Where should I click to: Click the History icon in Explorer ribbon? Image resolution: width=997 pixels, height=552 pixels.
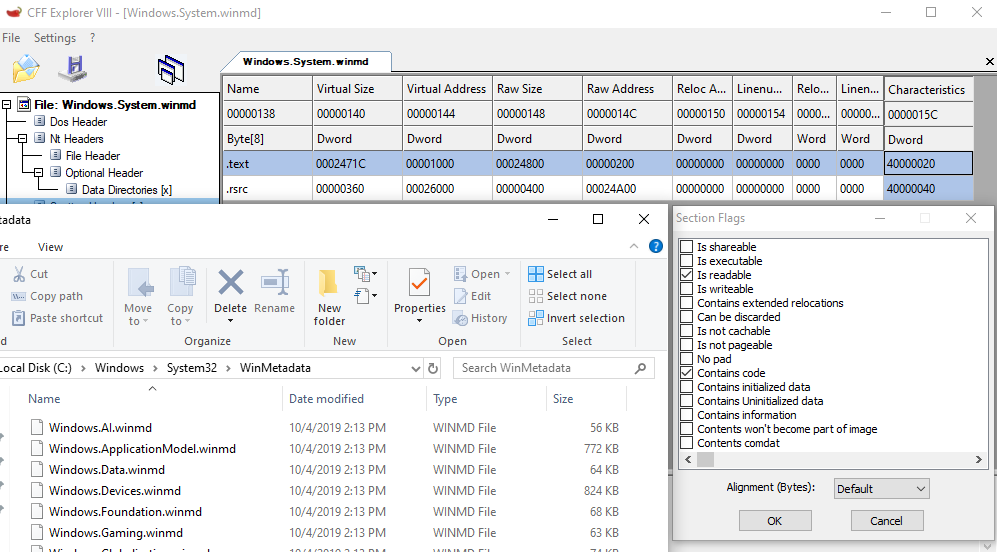coord(460,318)
